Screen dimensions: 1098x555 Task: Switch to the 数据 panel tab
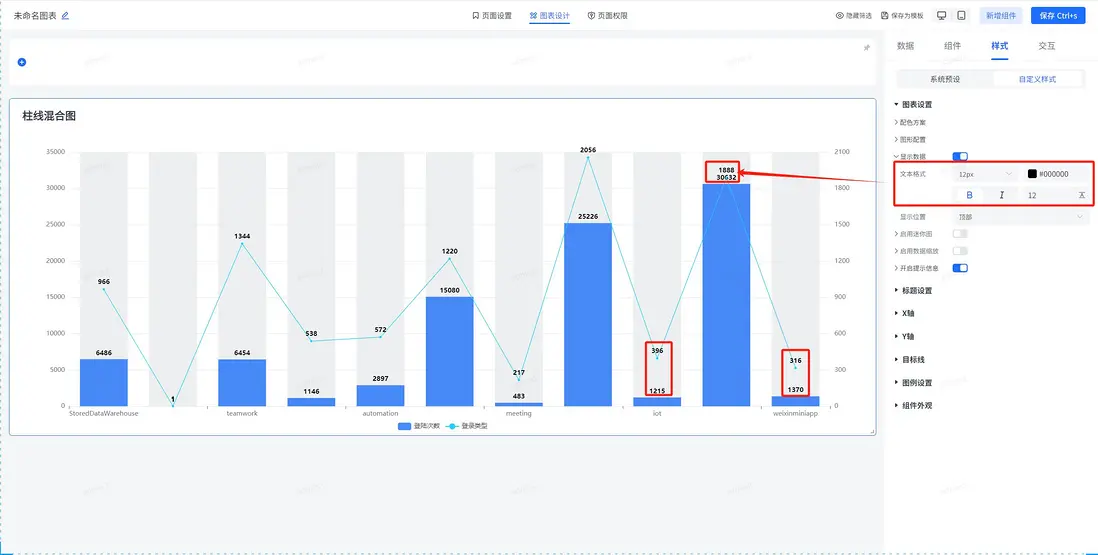pyautogui.click(x=905, y=46)
